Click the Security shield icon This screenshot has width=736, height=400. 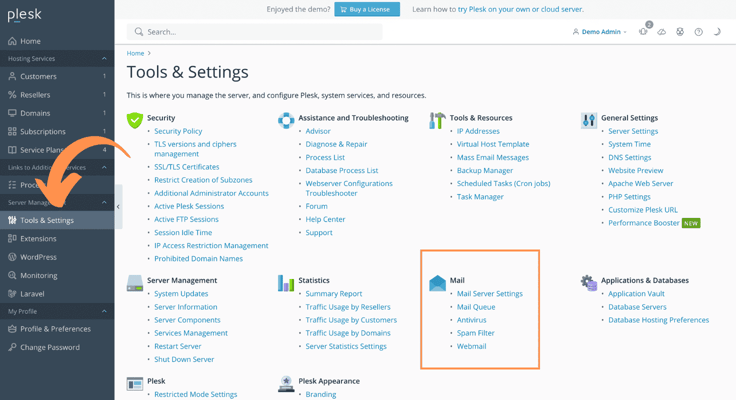coord(135,120)
